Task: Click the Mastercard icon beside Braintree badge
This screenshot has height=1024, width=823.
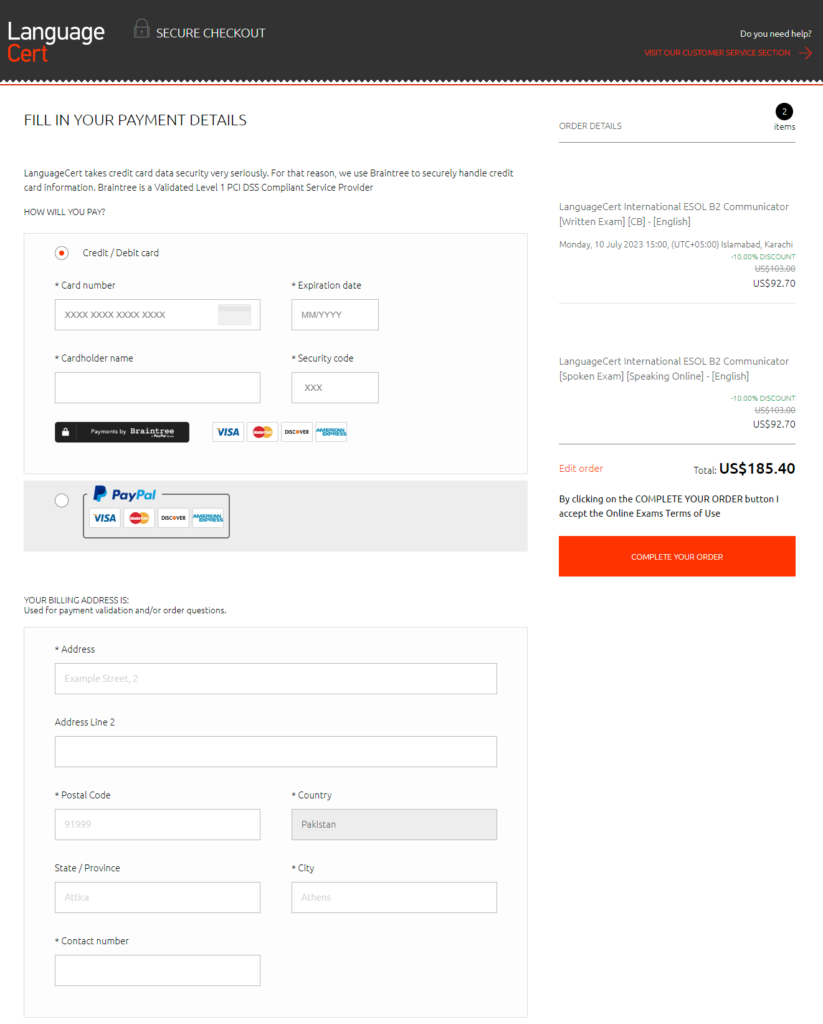Action: [x=263, y=432]
